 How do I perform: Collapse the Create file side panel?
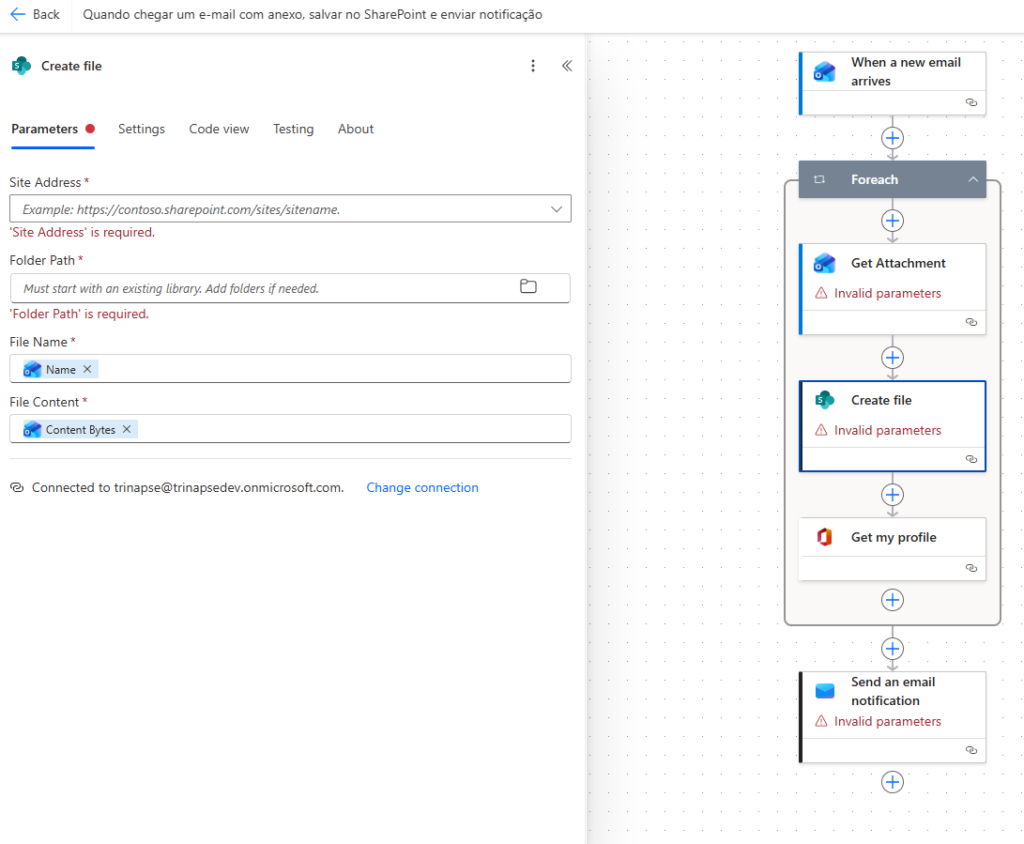click(x=566, y=66)
